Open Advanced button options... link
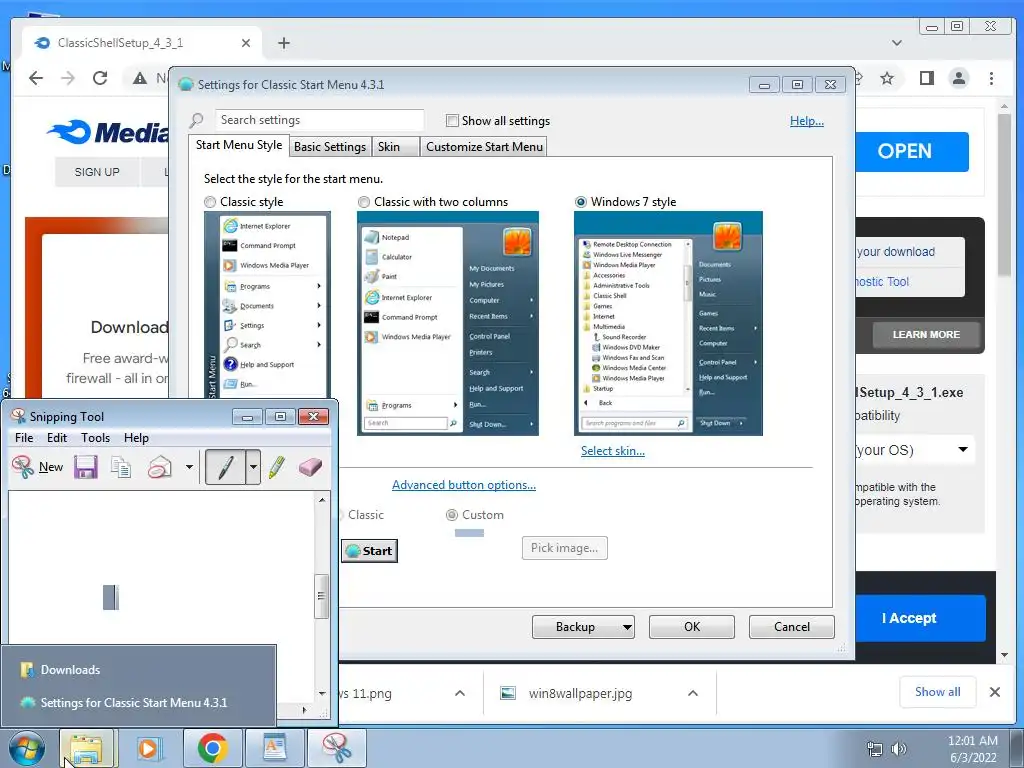 (x=464, y=485)
